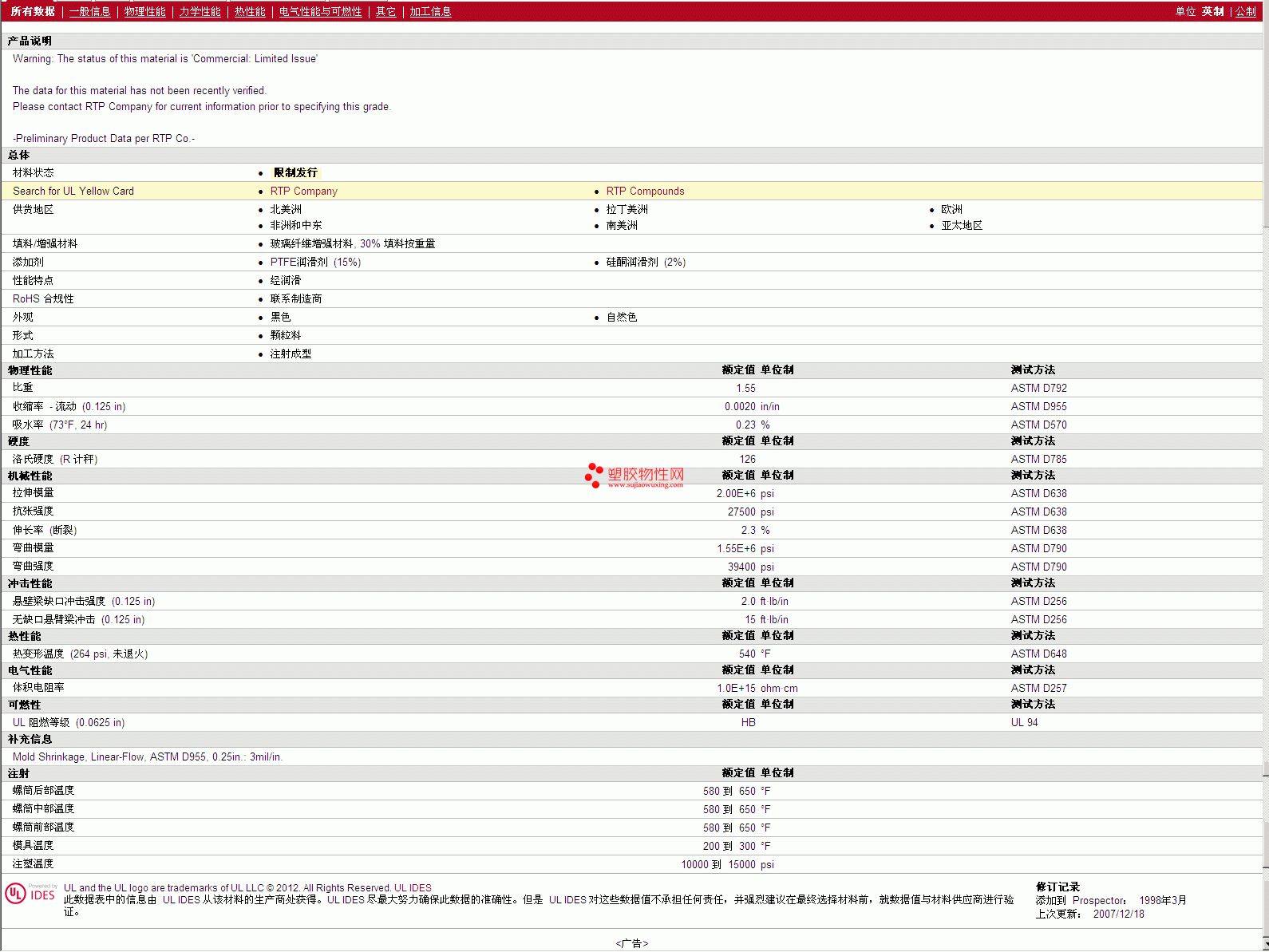The width and height of the screenshot is (1269, 952).
Task: Select the 热性能 tab
Action: tap(250, 11)
